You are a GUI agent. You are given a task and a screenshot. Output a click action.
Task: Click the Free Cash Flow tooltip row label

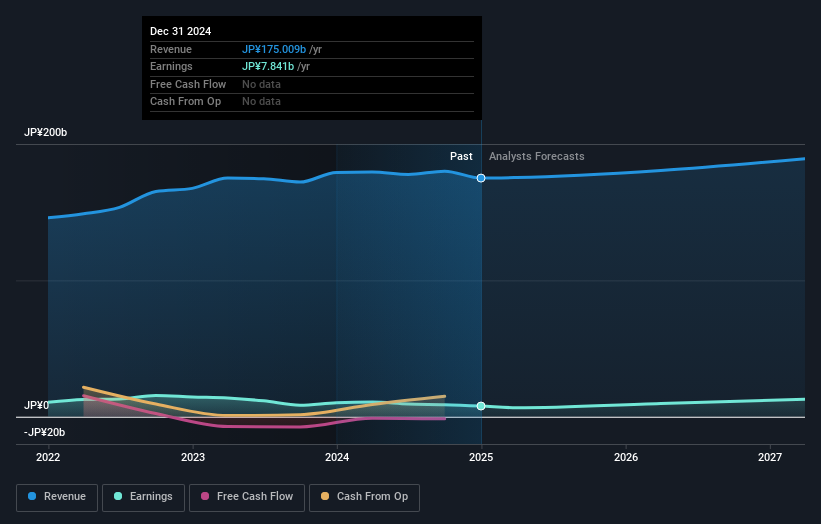[x=188, y=84]
